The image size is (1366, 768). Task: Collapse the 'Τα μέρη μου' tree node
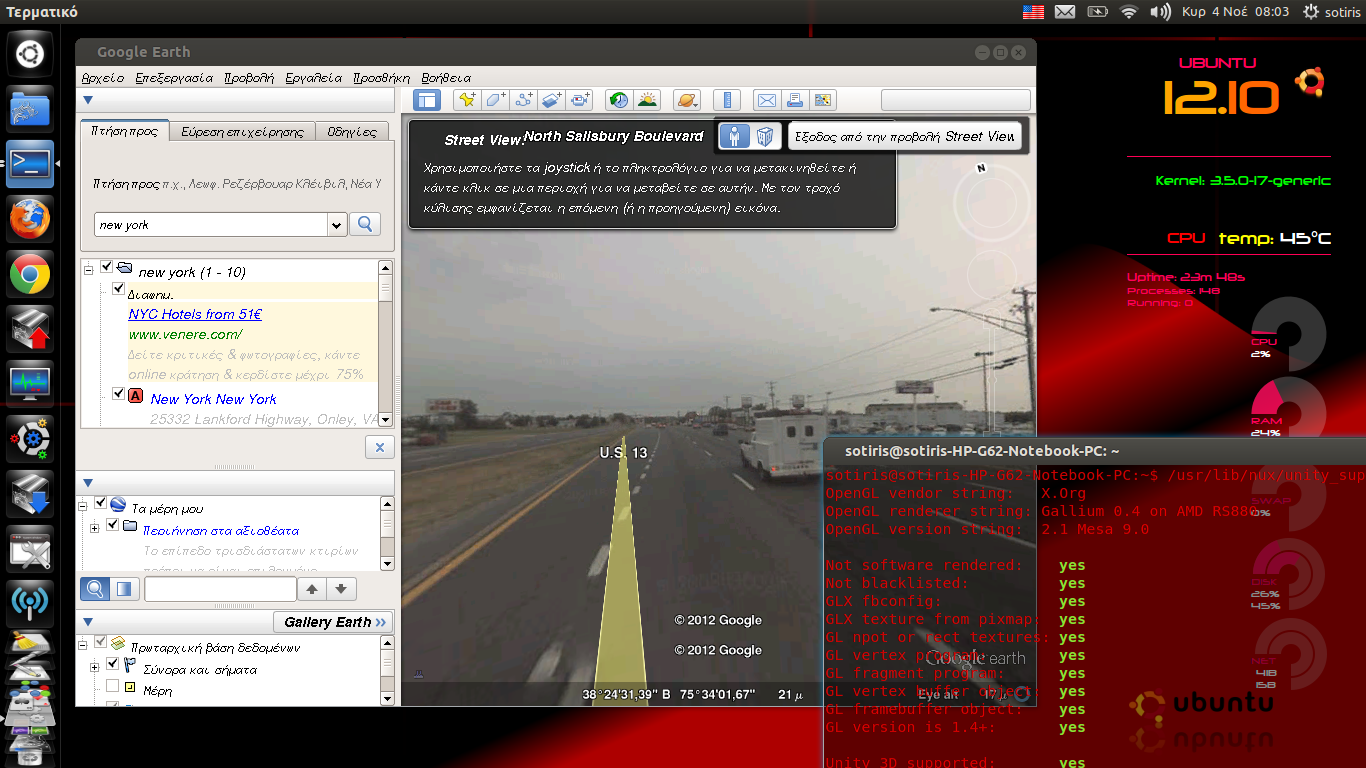82,504
